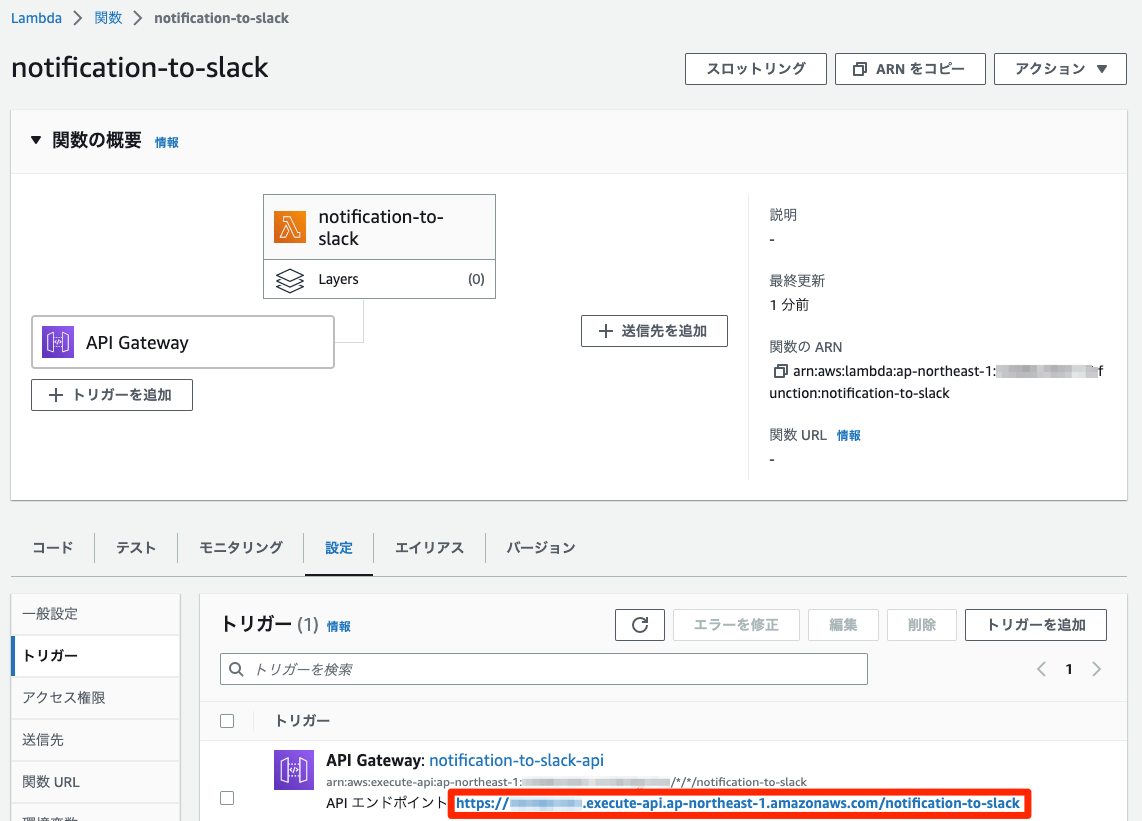Click the ARN をコピー button
The image size is (1142, 821).
(910, 69)
